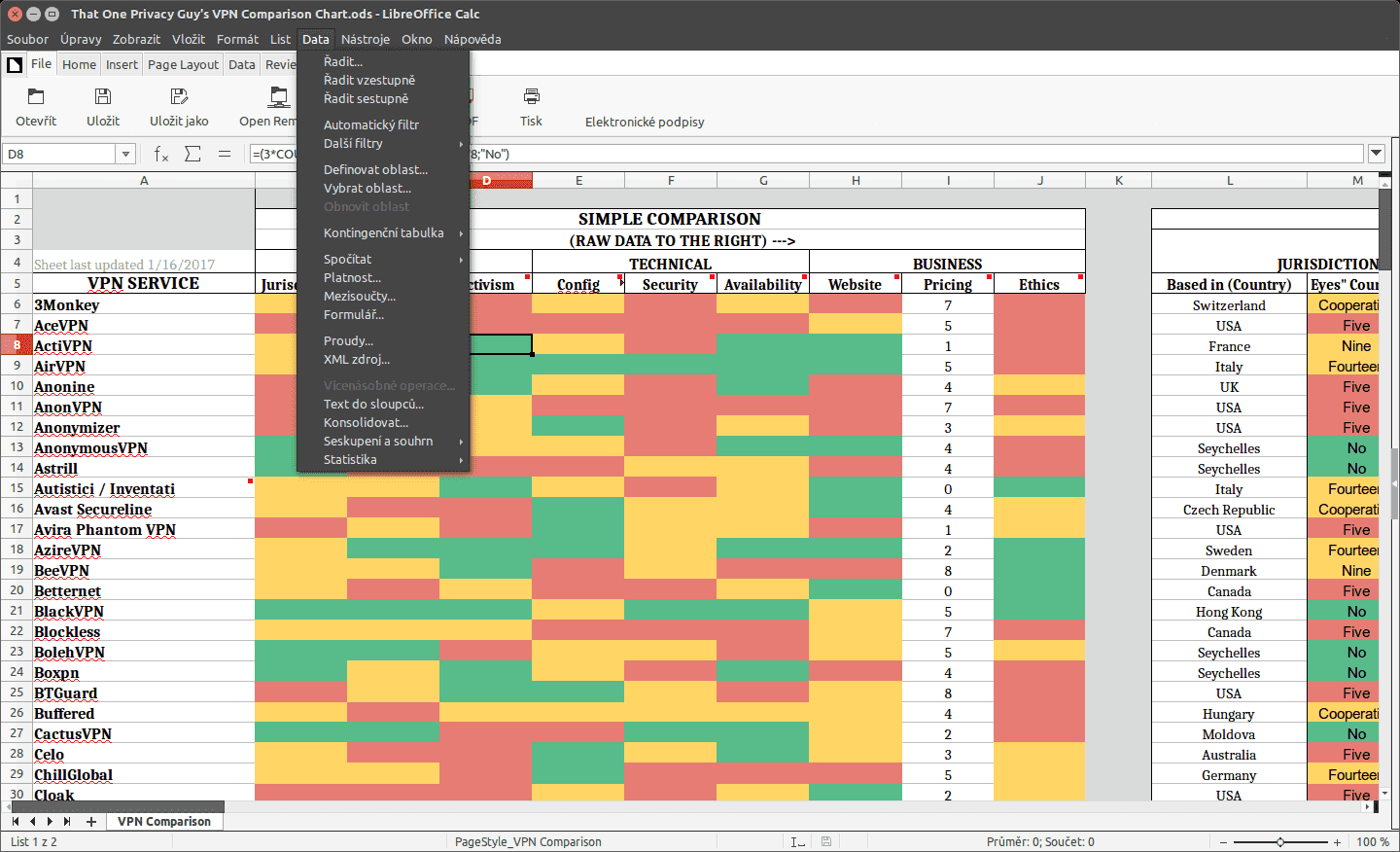Open the Name Box dropdown arrow

tap(125, 154)
